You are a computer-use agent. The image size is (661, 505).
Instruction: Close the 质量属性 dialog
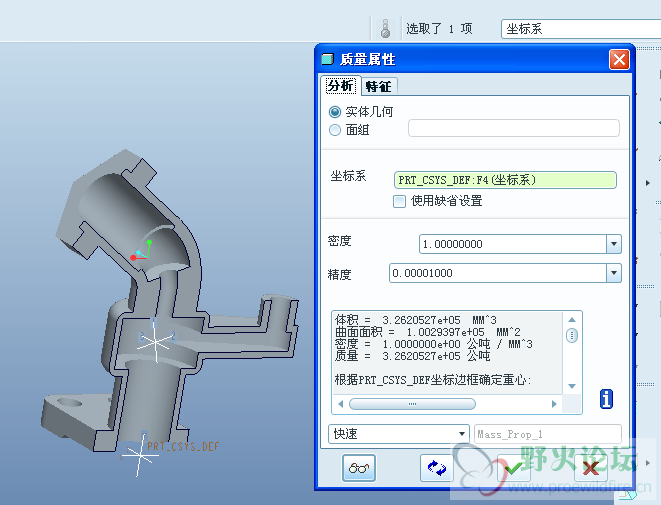[x=619, y=59]
